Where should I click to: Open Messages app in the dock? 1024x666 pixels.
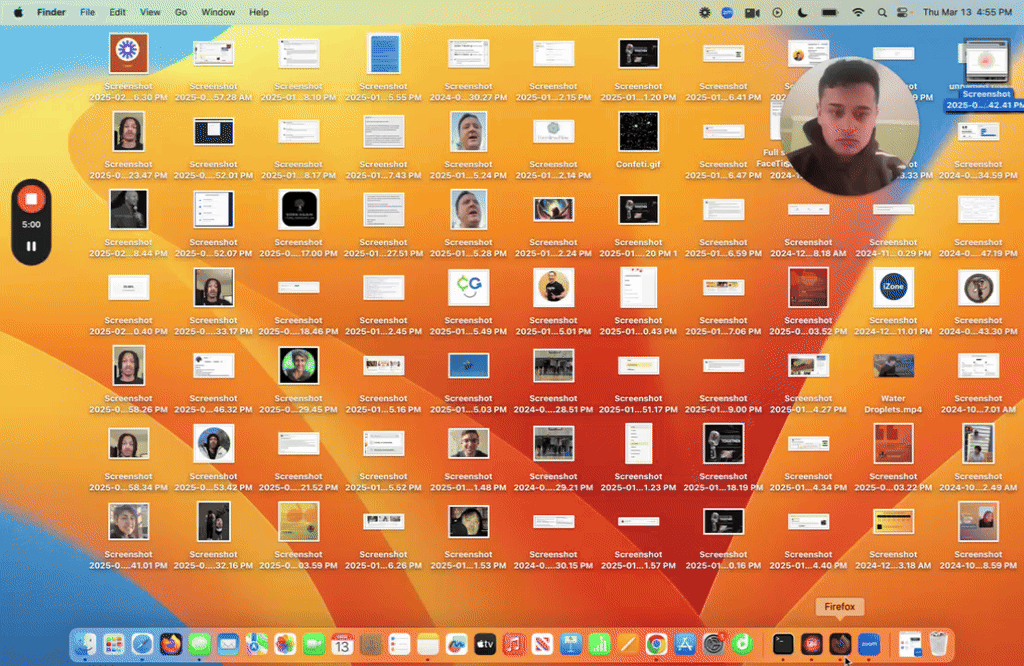(x=199, y=644)
